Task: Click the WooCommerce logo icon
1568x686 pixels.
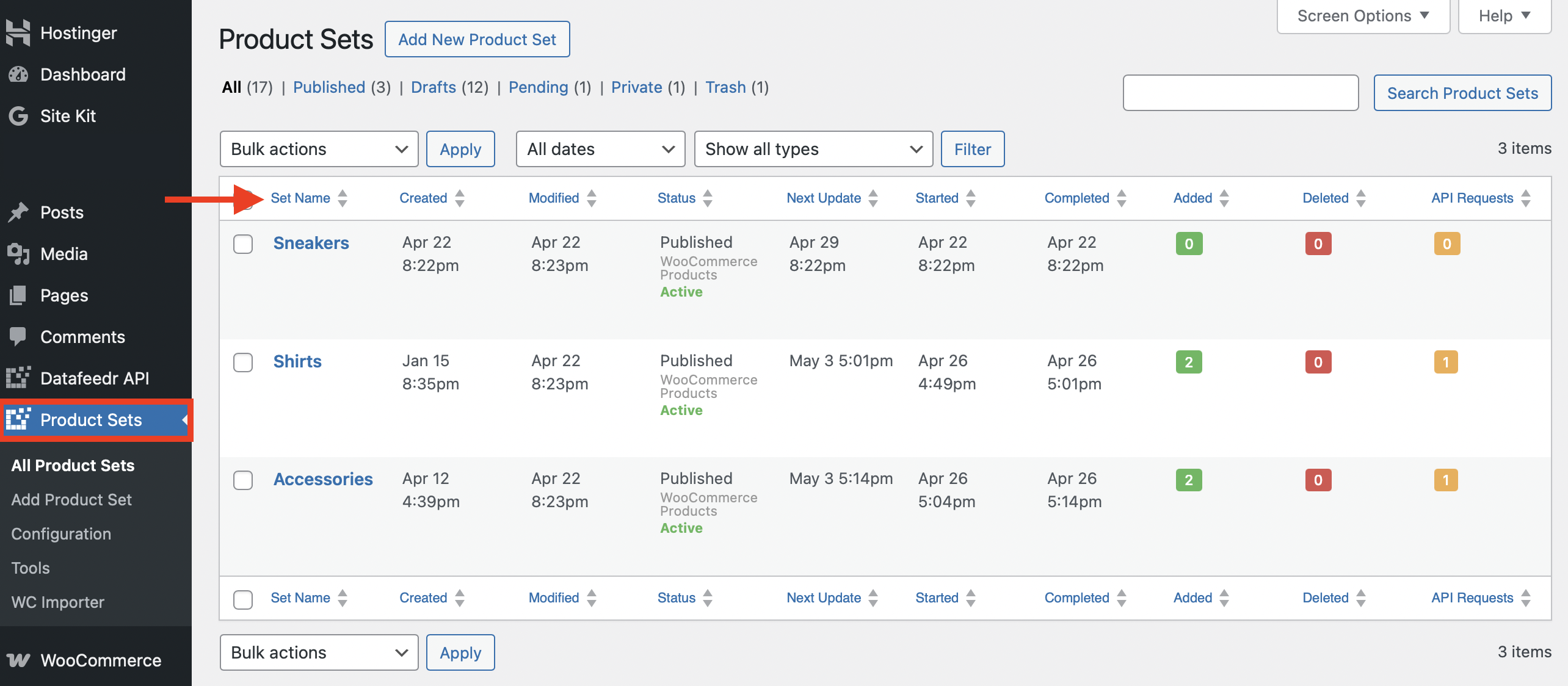Action: [x=18, y=660]
